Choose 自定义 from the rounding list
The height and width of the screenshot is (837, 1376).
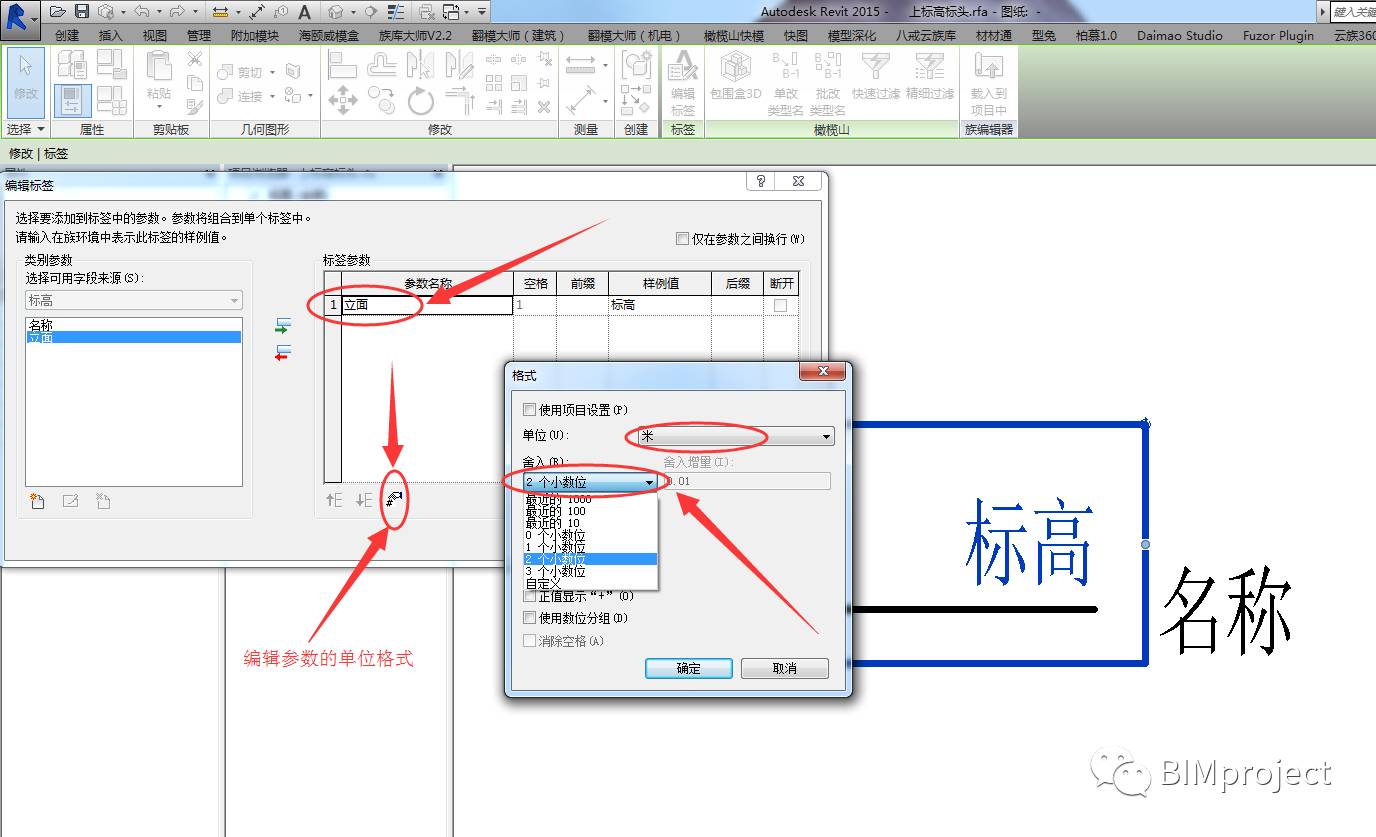[590, 583]
